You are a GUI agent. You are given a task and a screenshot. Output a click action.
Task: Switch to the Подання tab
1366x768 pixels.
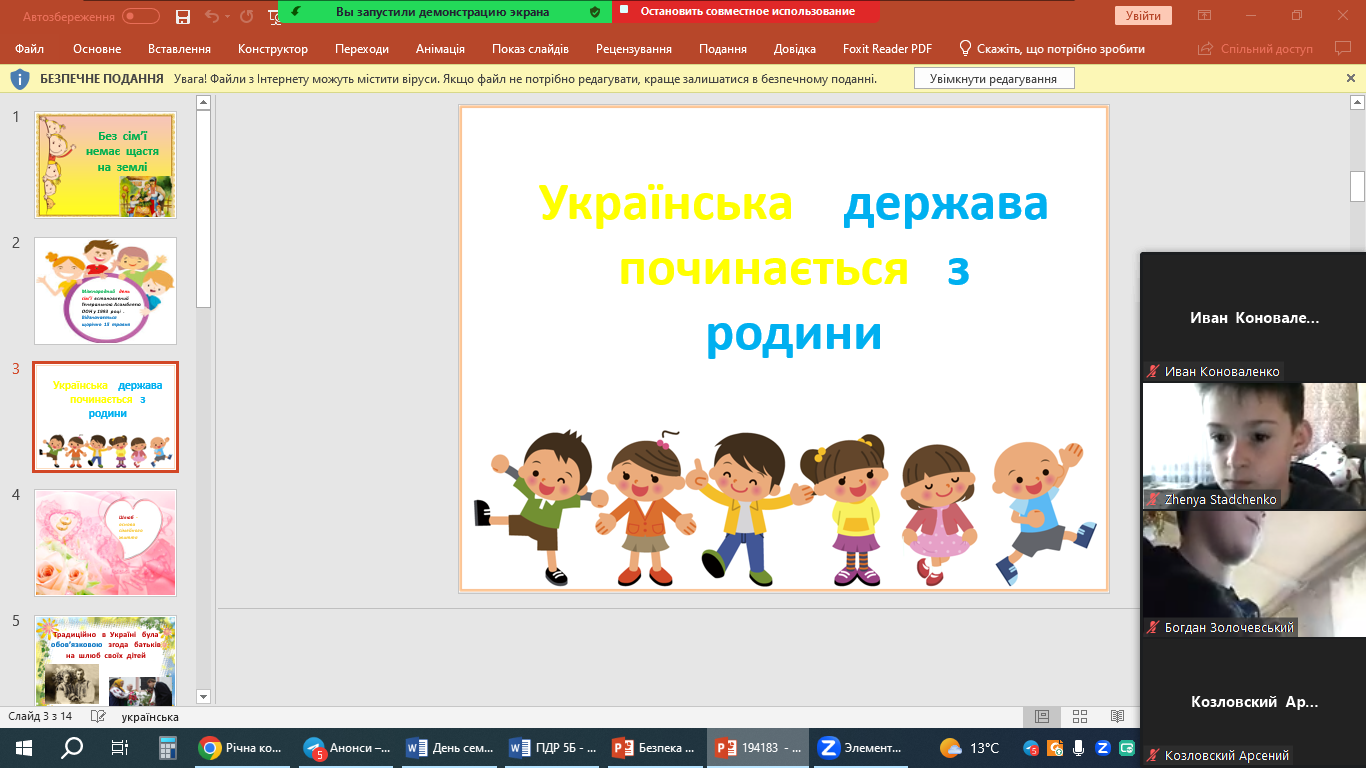point(723,48)
